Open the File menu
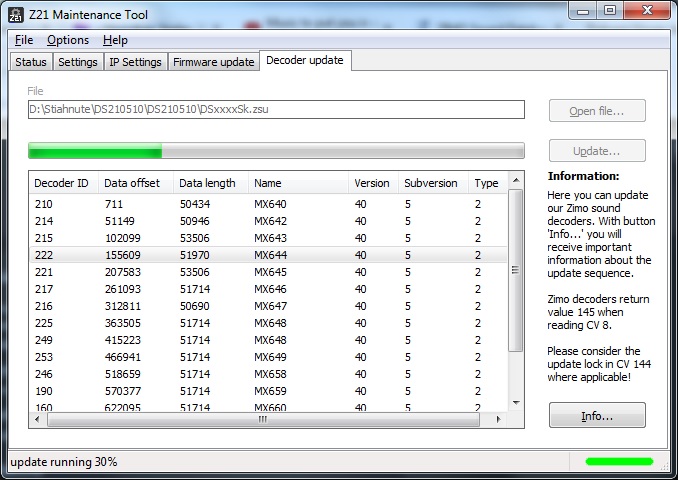Image resolution: width=678 pixels, height=480 pixels. [24, 40]
